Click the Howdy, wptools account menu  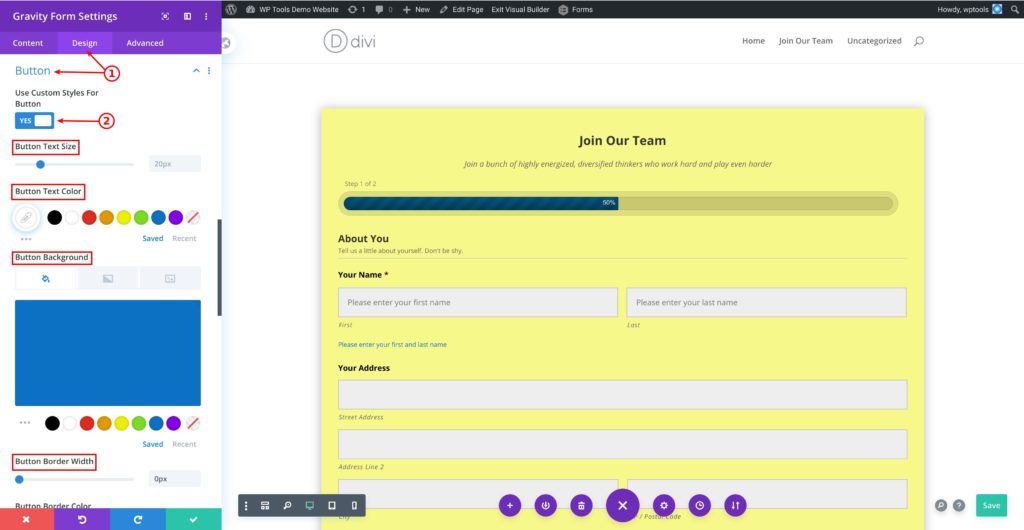[970, 10]
